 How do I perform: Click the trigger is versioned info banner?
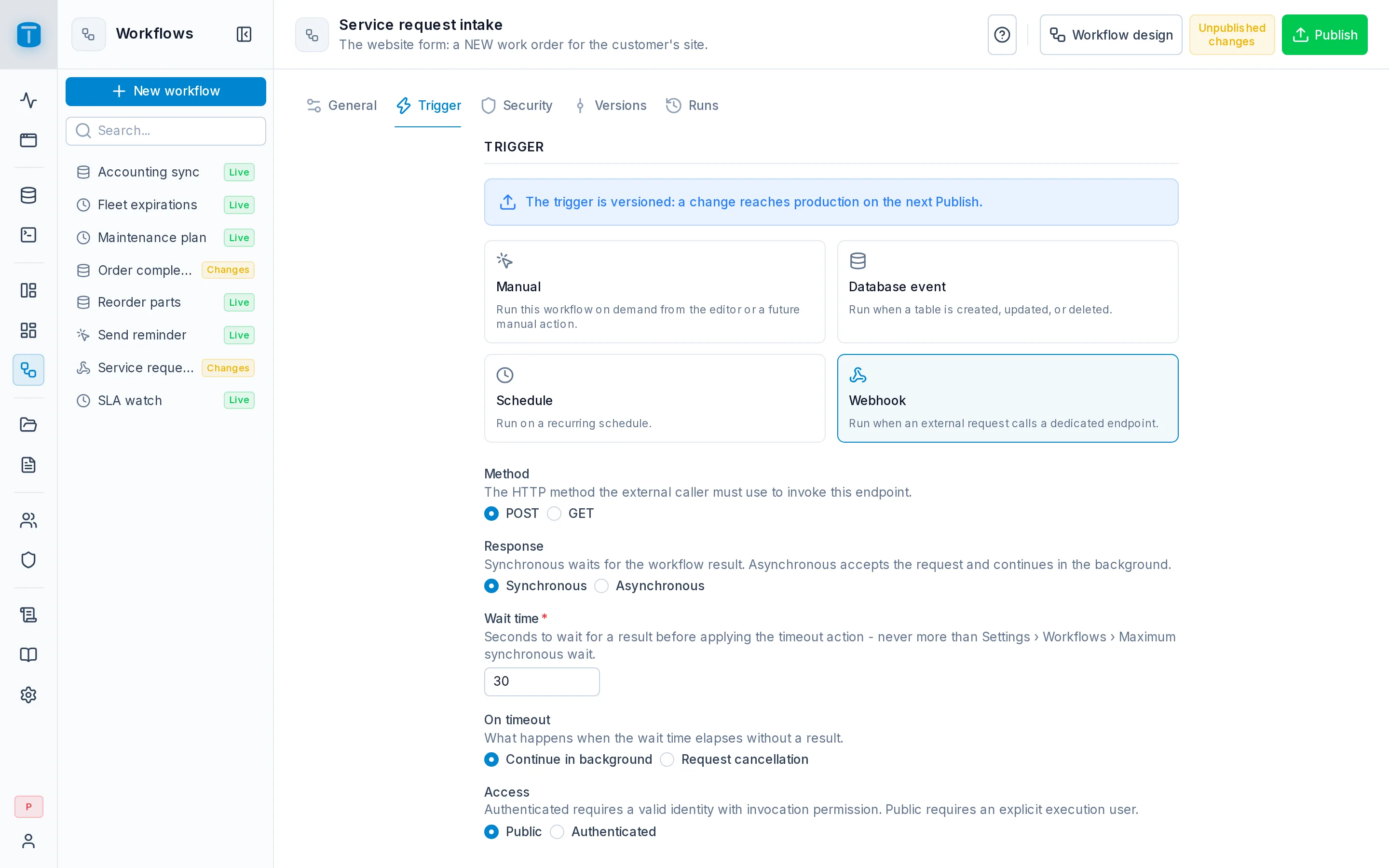(x=831, y=202)
